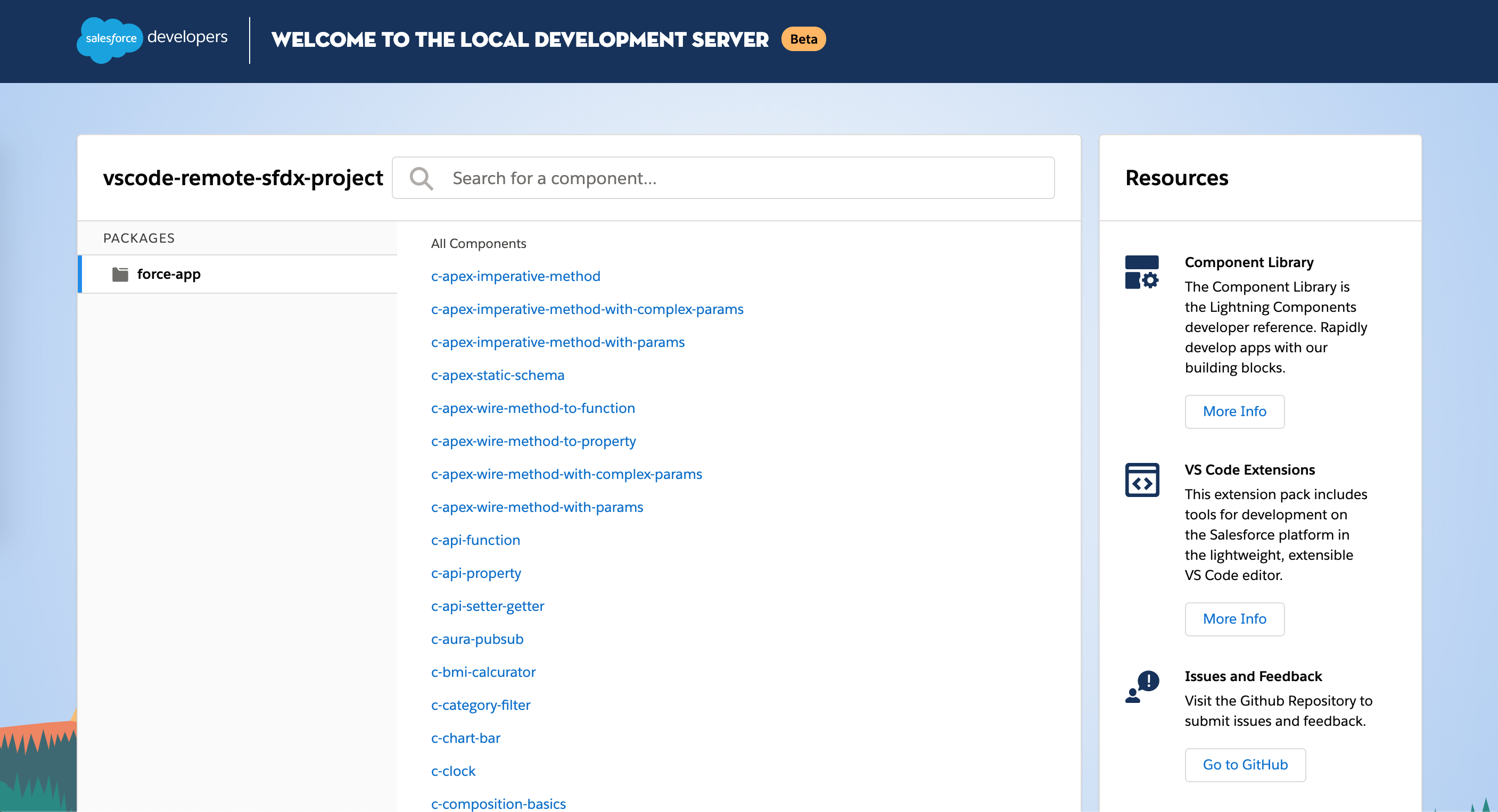Select the force-app package

pos(169,275)
